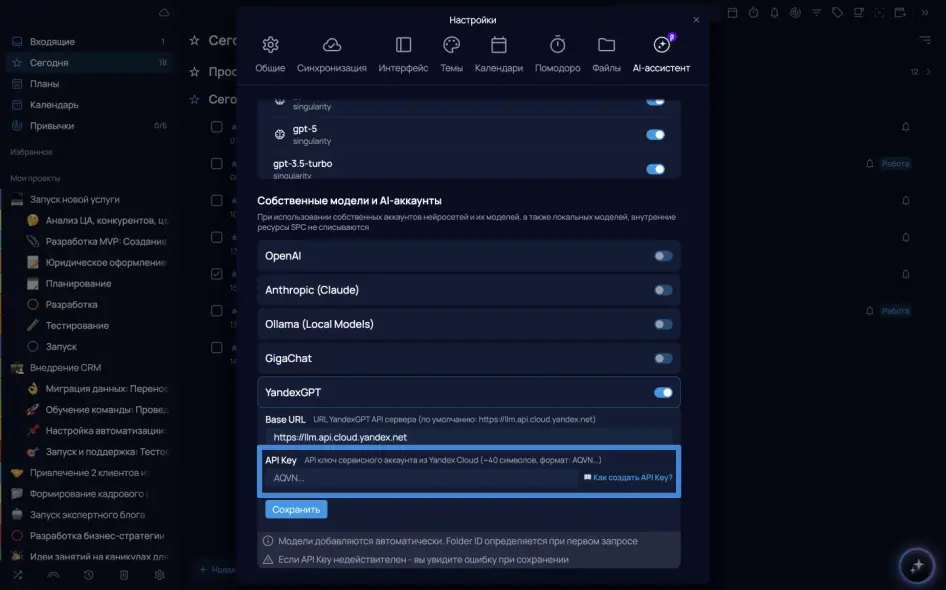
Task: Click the shuffle arrows icon in sidebar footer
Action: coord(17,575)
